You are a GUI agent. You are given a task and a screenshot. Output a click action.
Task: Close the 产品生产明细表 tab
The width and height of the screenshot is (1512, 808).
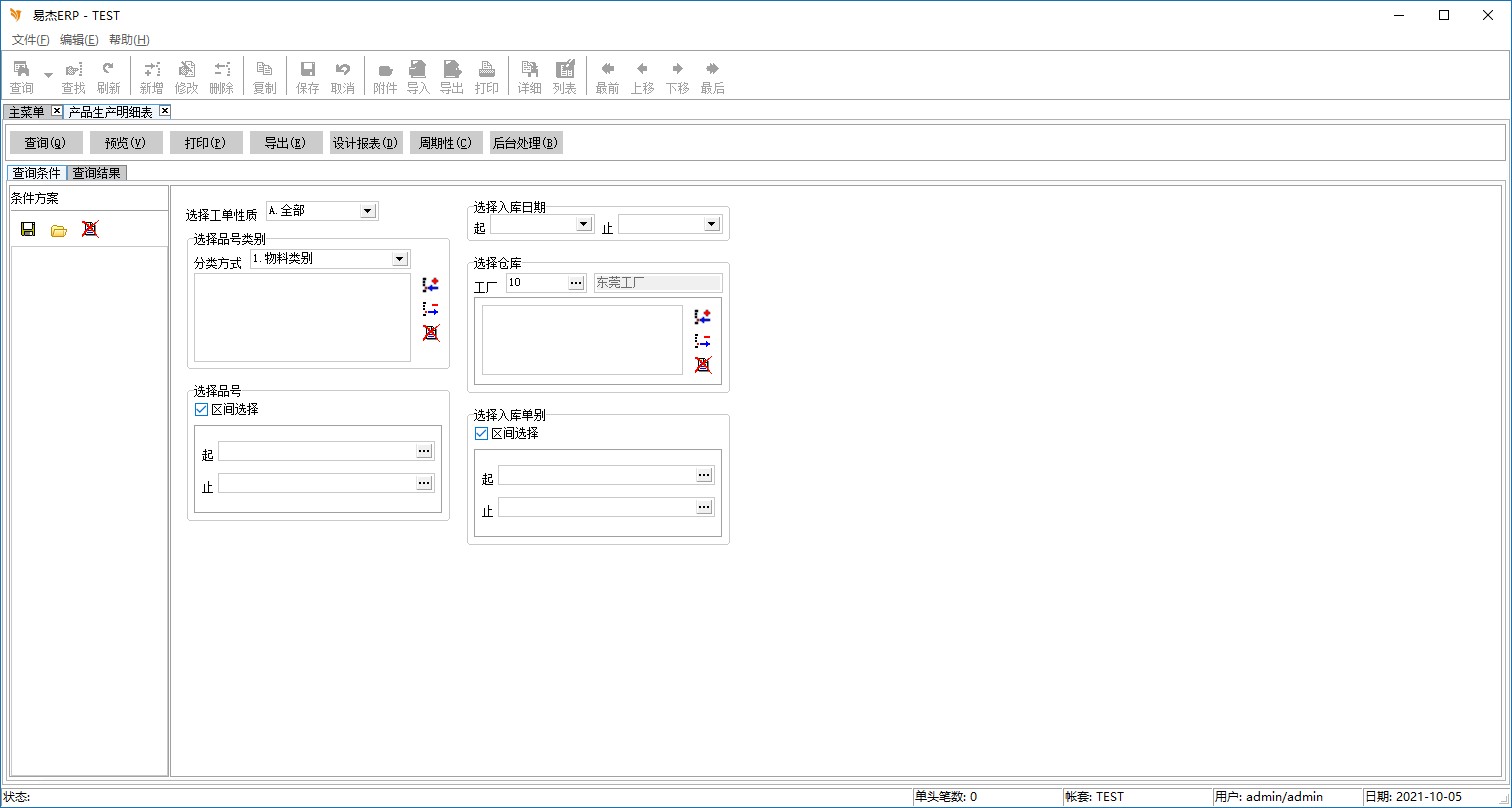pyautogui.click(x=164, y=111)
